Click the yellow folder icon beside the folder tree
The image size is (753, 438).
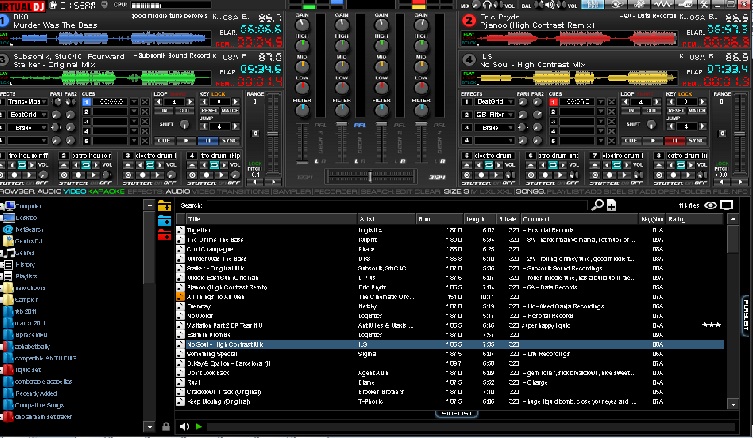(165, 206)
